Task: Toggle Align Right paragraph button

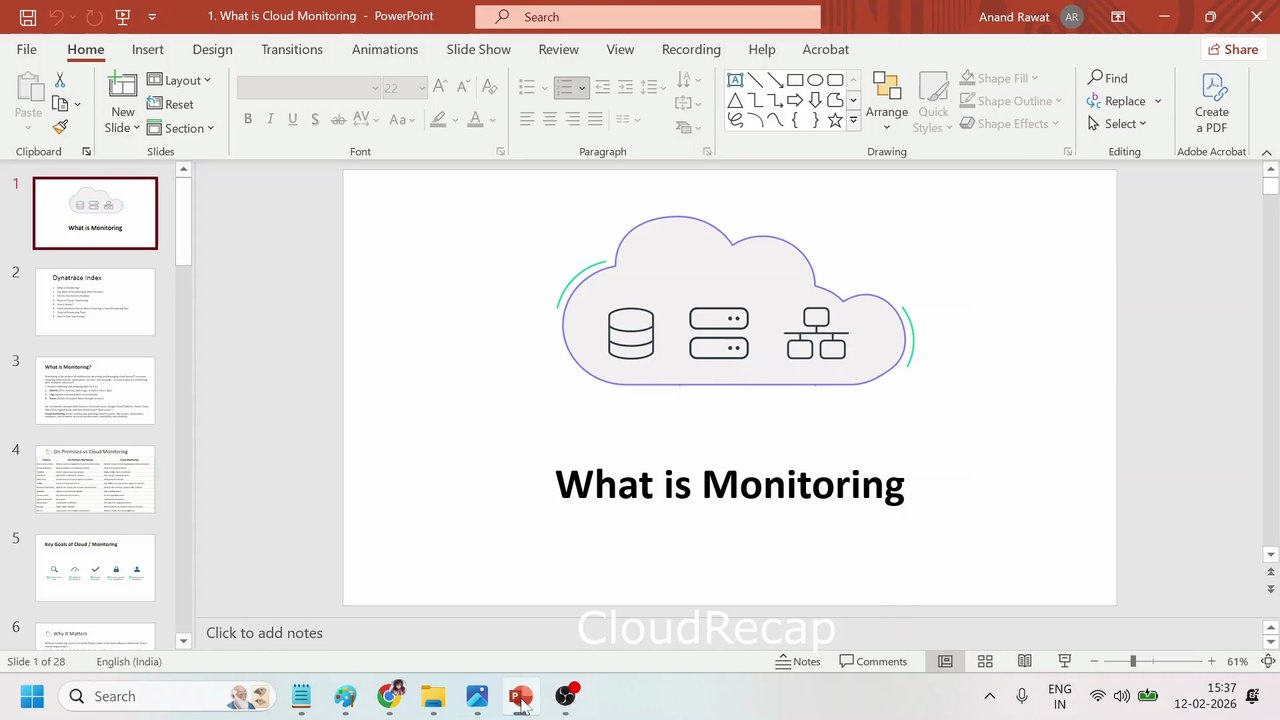Action: click(573, 119)
